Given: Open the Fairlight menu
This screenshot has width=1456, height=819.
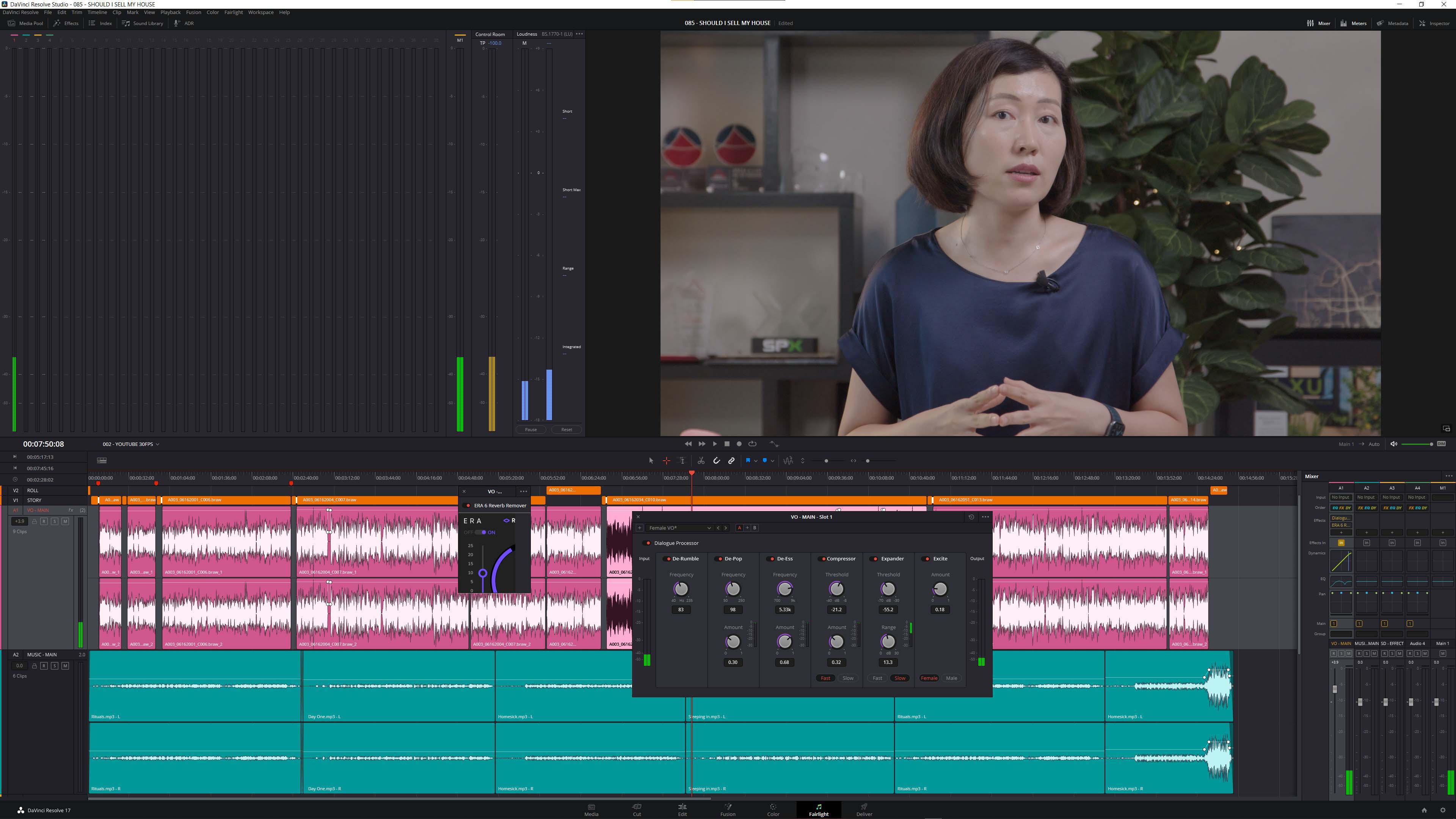Looking at the screenshot, I should (x=234, y=12).
